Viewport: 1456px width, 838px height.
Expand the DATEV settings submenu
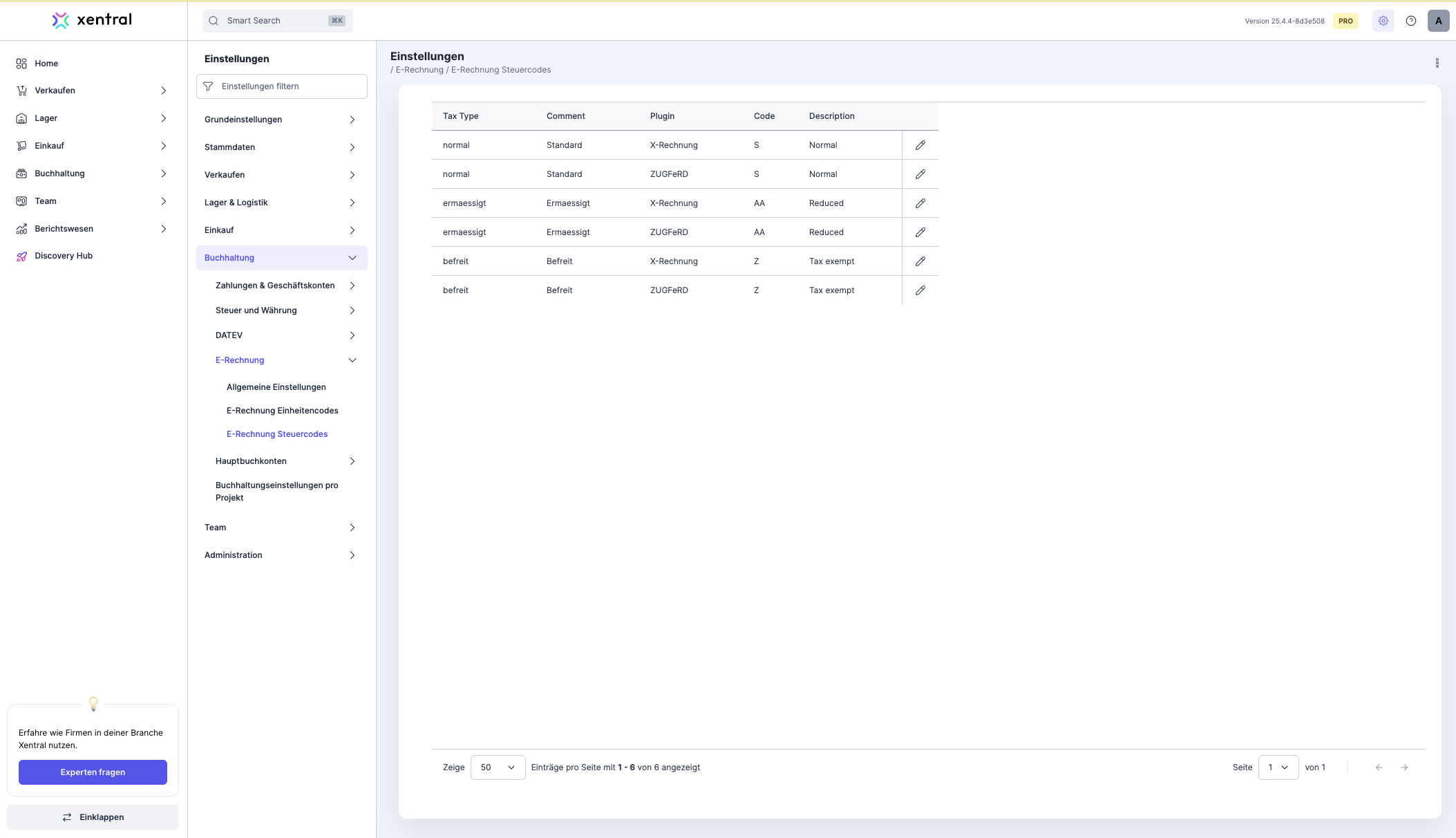point(352,335)
